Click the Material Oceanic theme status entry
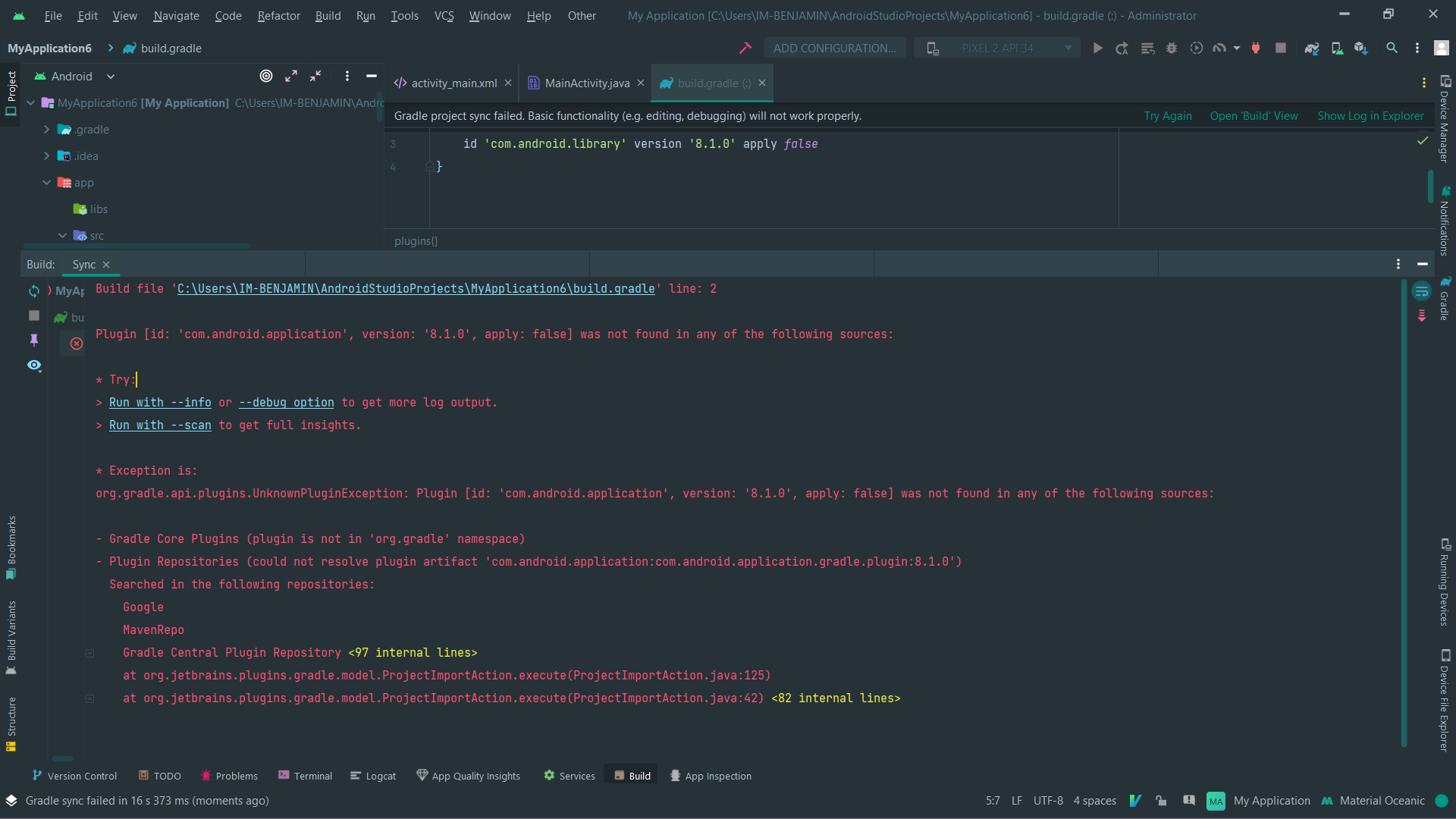This screenshot has height=819, width=1456. [1373, 800]
